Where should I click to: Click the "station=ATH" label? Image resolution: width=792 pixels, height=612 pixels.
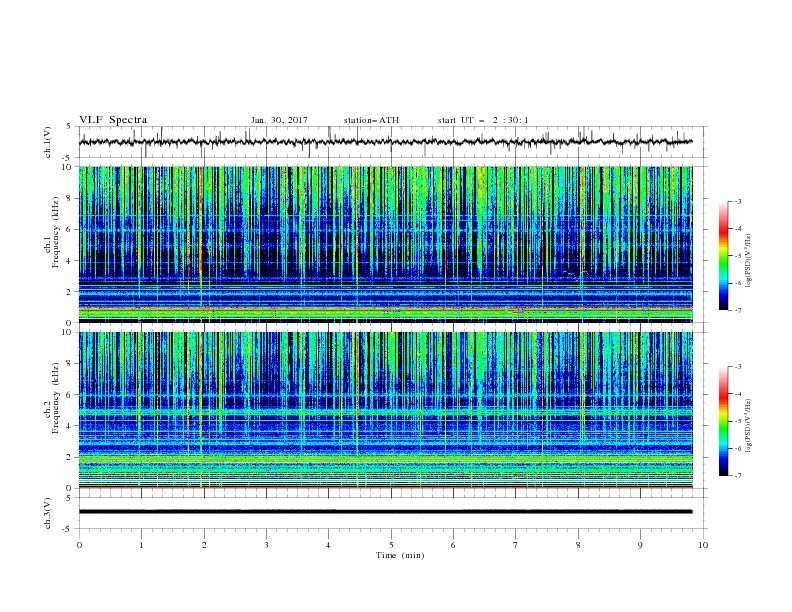(371, 120)
